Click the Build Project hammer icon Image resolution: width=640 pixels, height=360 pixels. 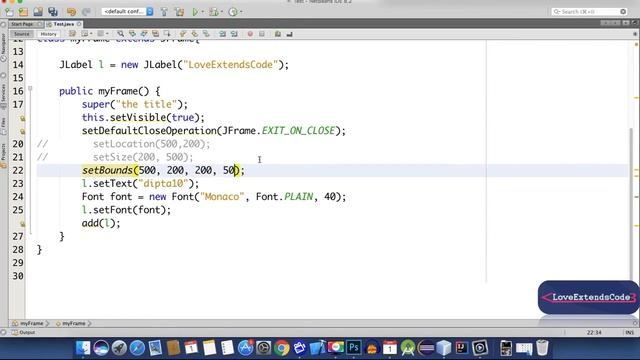pos(164,12)
